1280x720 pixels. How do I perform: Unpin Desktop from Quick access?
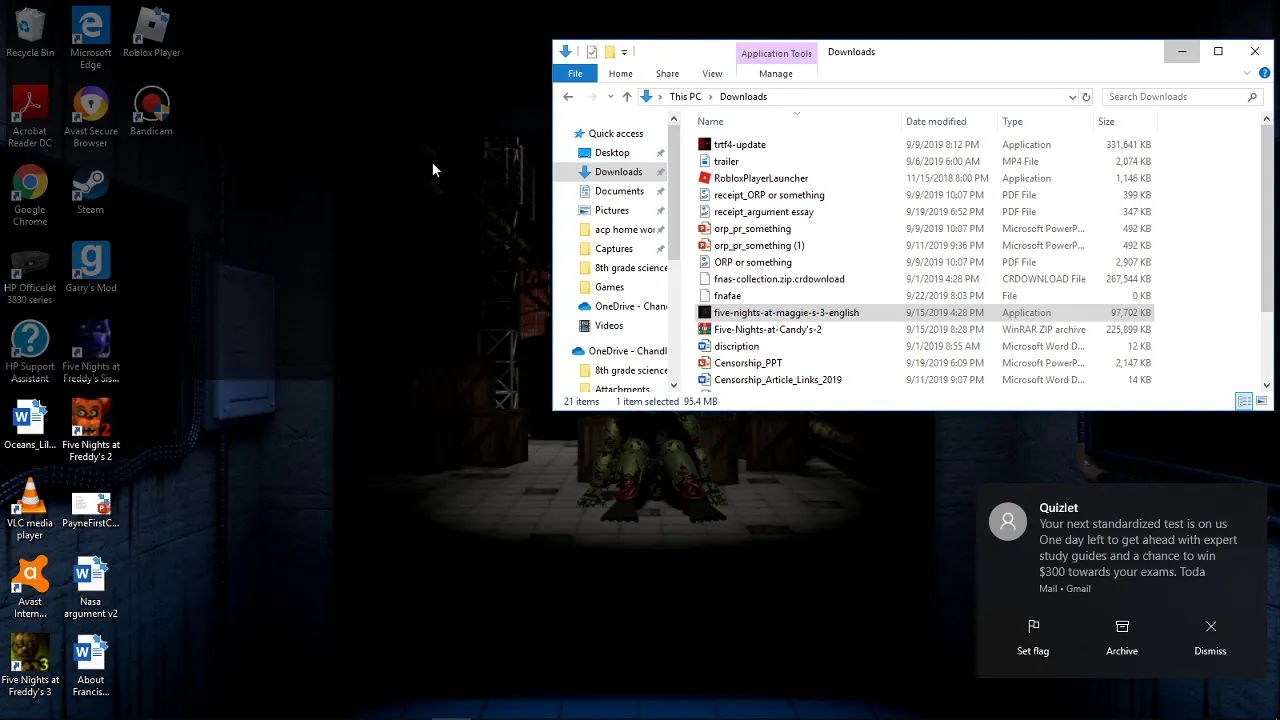pos(660,153)
